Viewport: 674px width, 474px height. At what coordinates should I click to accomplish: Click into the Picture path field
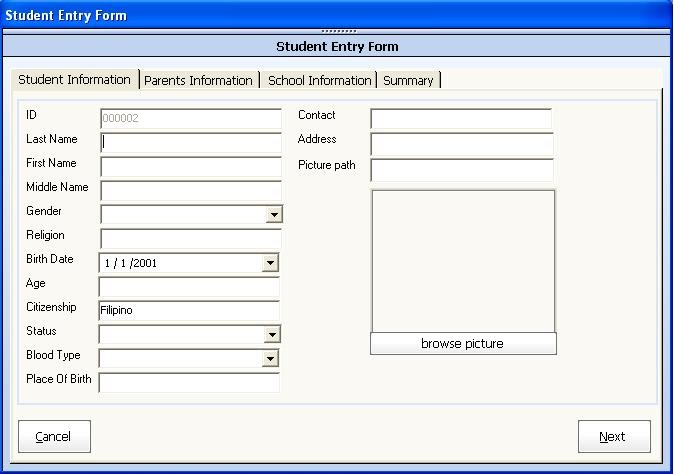click(462, 170)
